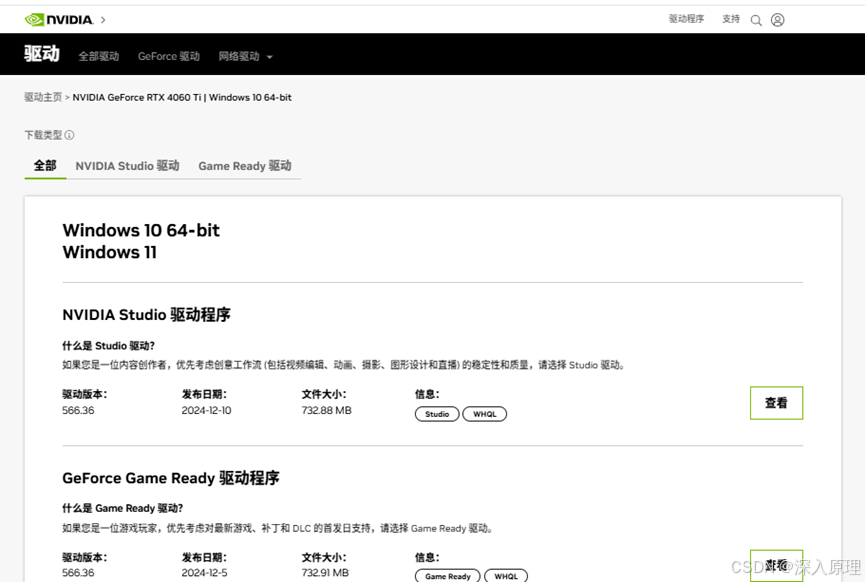
Task: Switch to Game Ready 驱动 tab
Action: point(245,166)
